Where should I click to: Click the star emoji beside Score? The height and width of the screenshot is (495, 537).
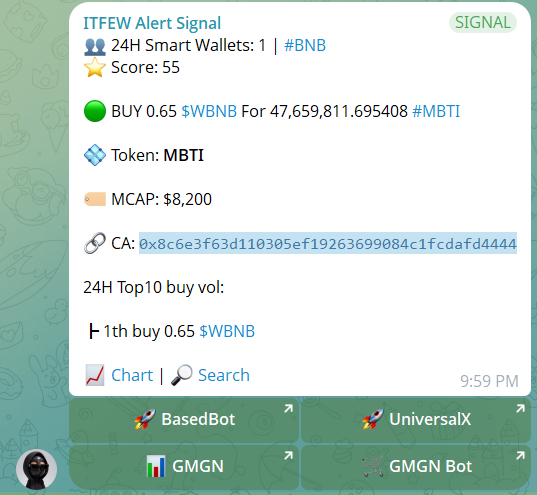click(x=95, y=67)
